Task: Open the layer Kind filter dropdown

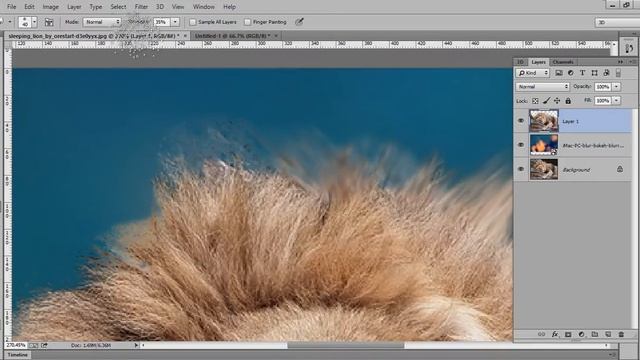Action: tap(533, 73)
